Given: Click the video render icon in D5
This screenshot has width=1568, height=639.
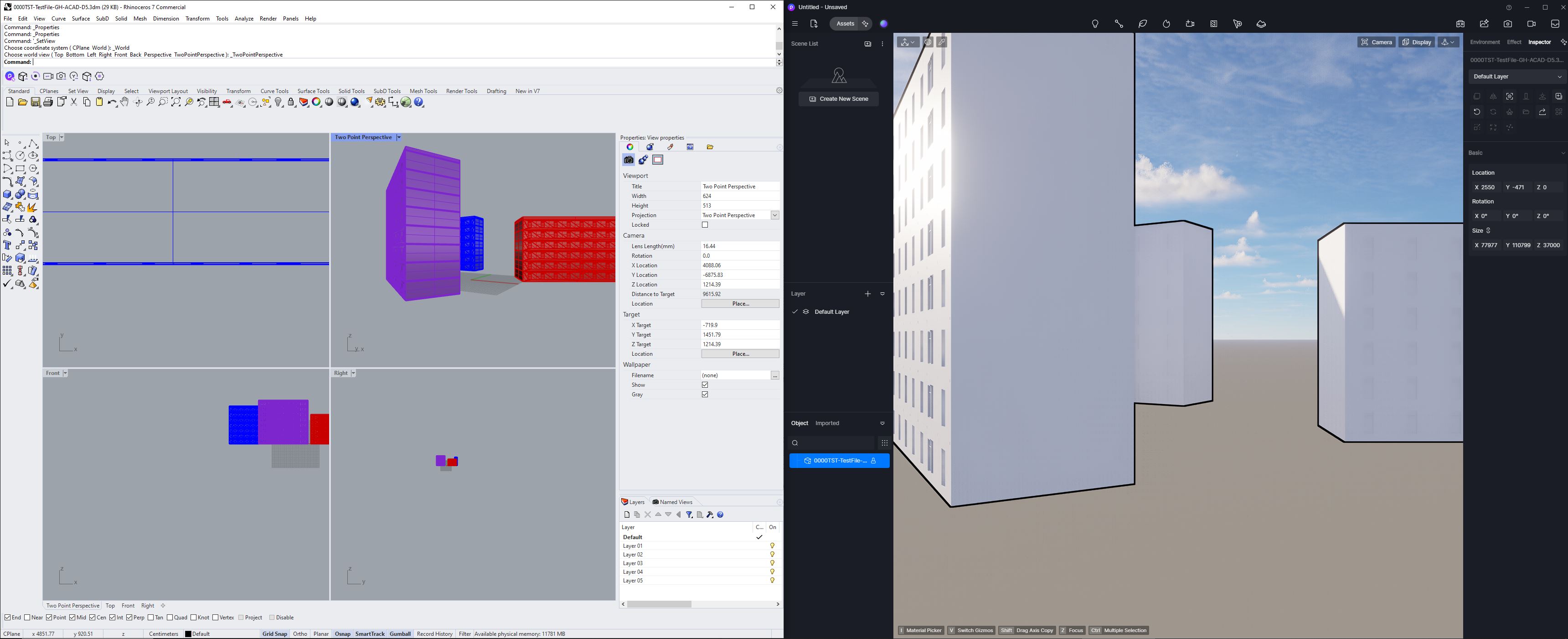Looking at the screenshot, I should [1532, 24].
